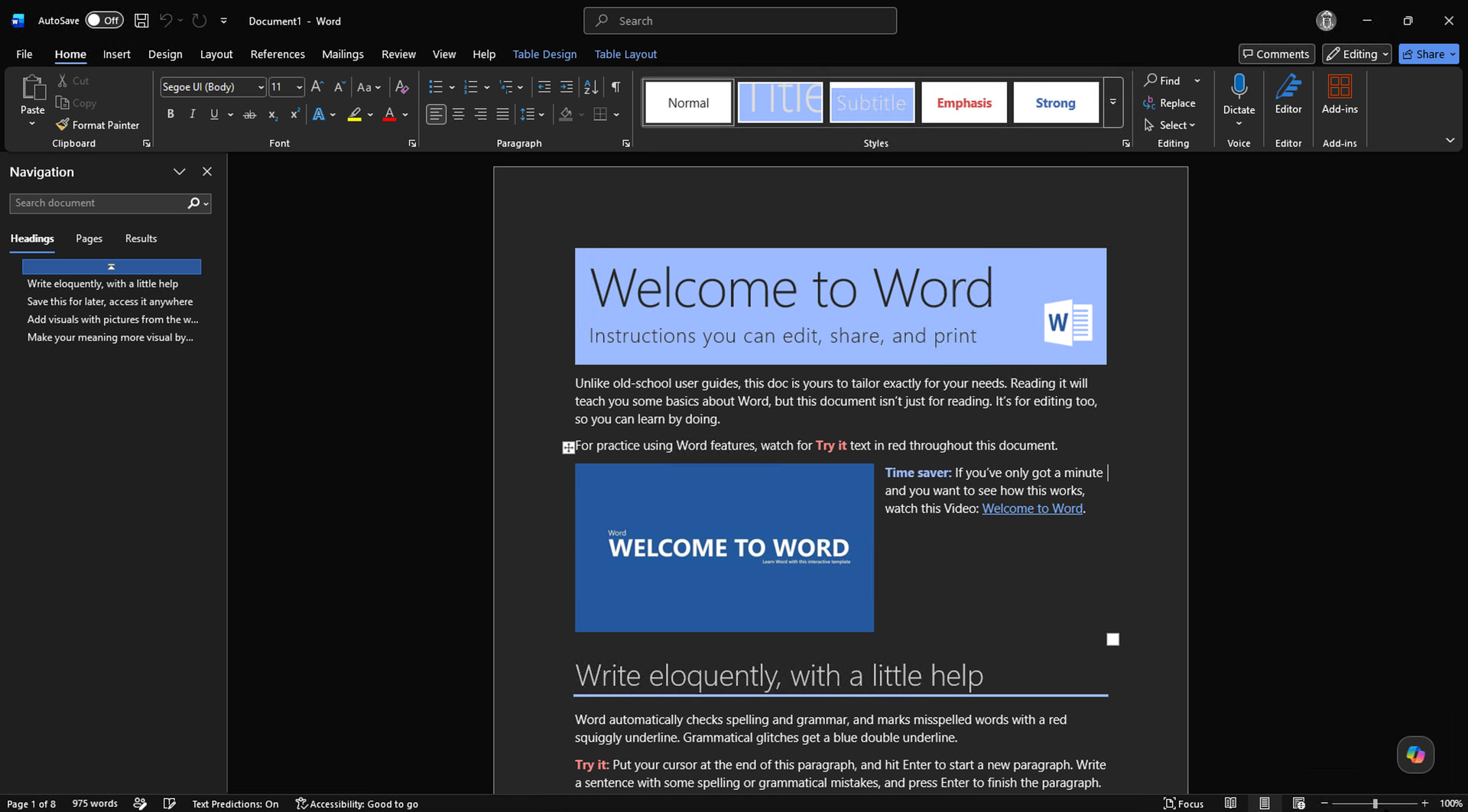This screenshot has height=812, width=1468.
Task: Click the Replace button
Action: (1170, 102)
